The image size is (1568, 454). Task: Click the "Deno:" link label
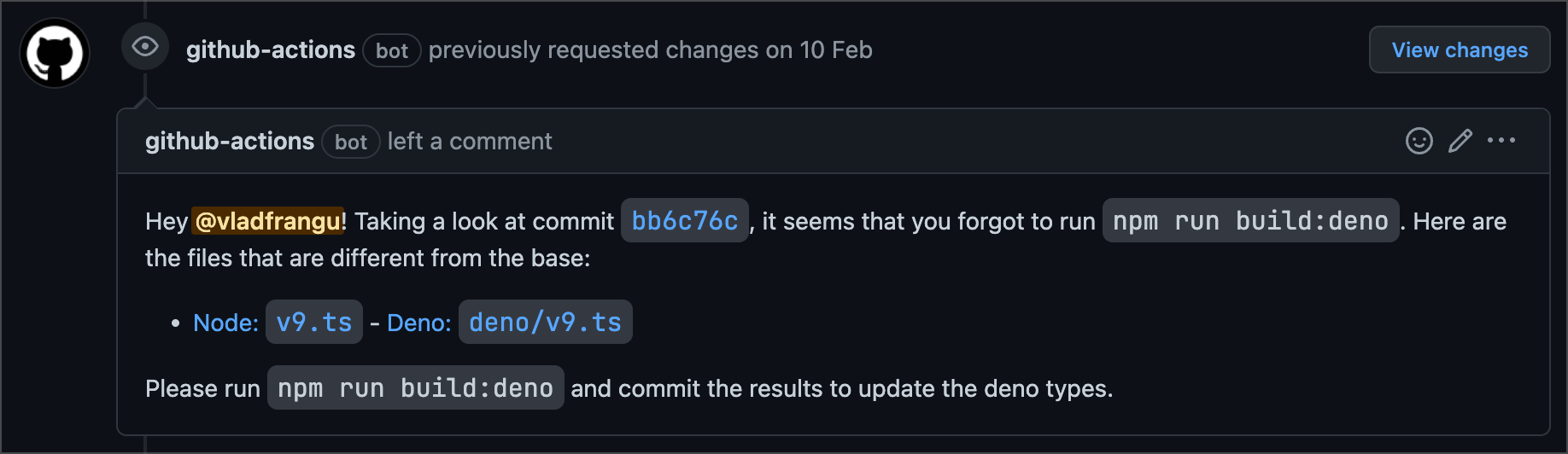pyautogui.click(x=418, y=323)
